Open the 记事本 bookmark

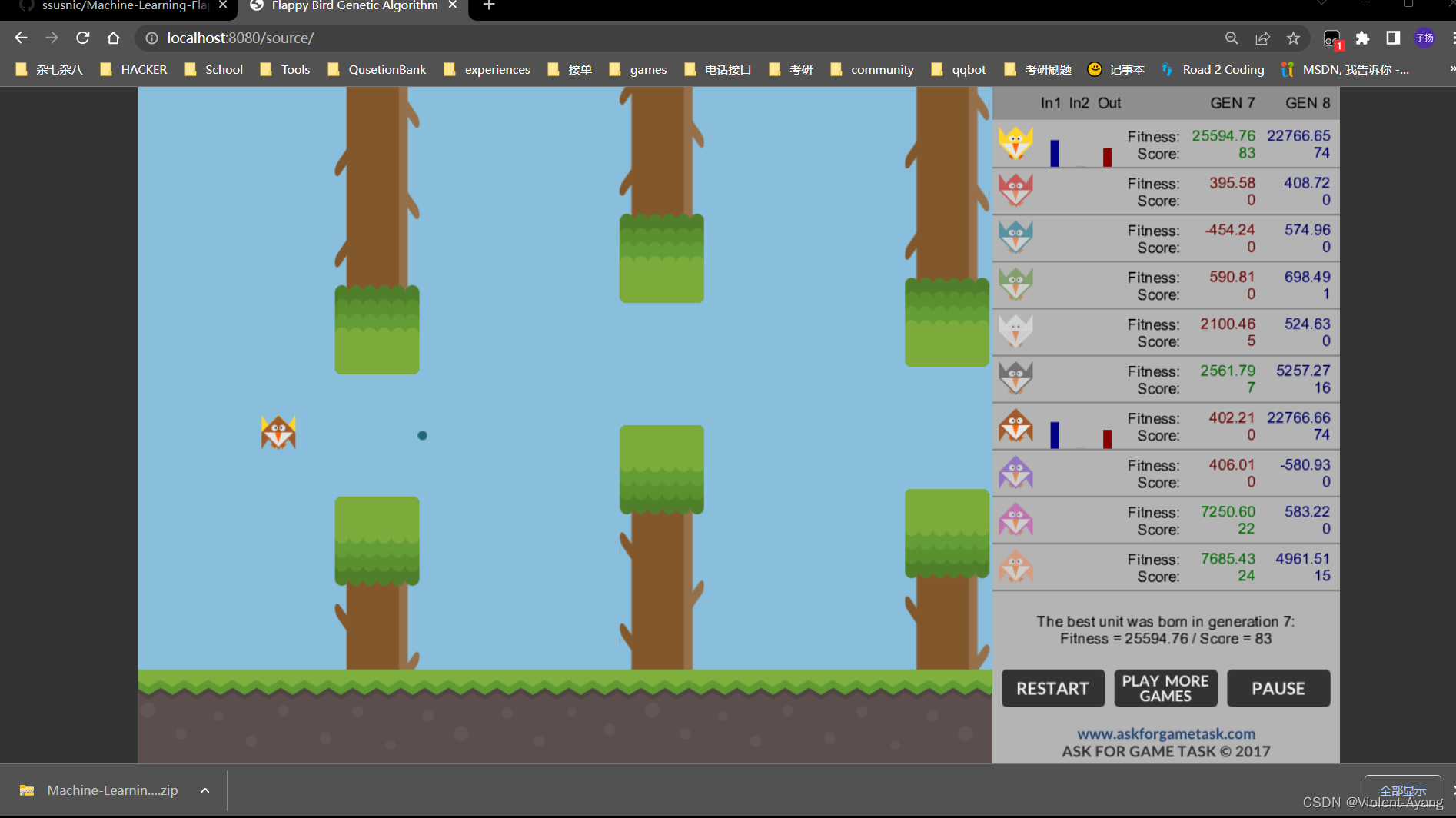(x=1116, y=70)
